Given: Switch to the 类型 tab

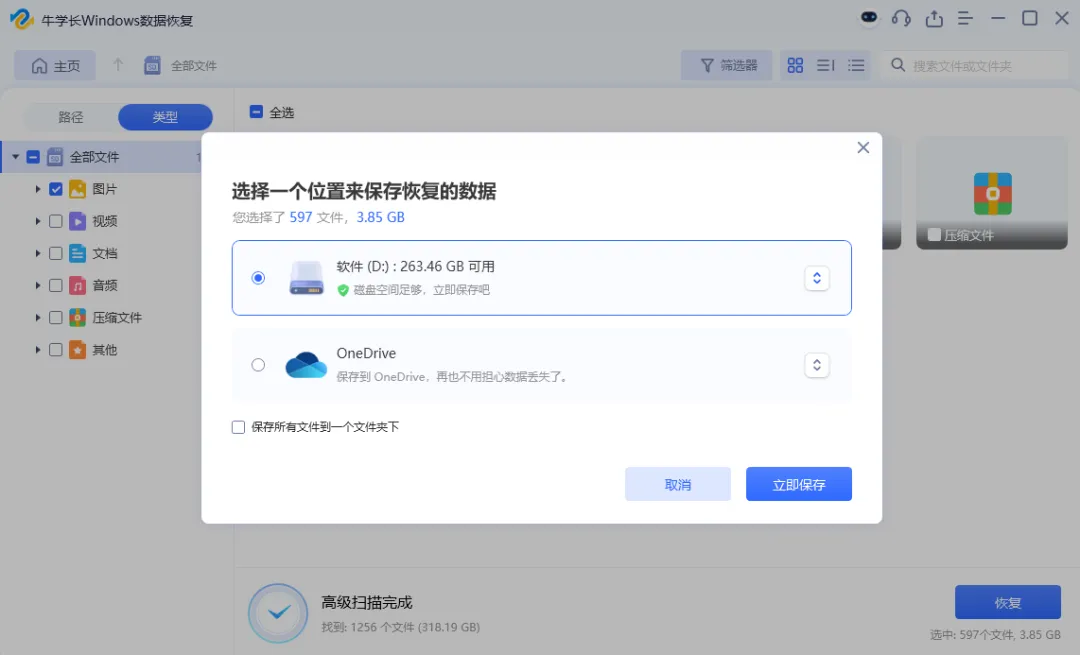Looking at the screenshot, I should click(165, 117).
